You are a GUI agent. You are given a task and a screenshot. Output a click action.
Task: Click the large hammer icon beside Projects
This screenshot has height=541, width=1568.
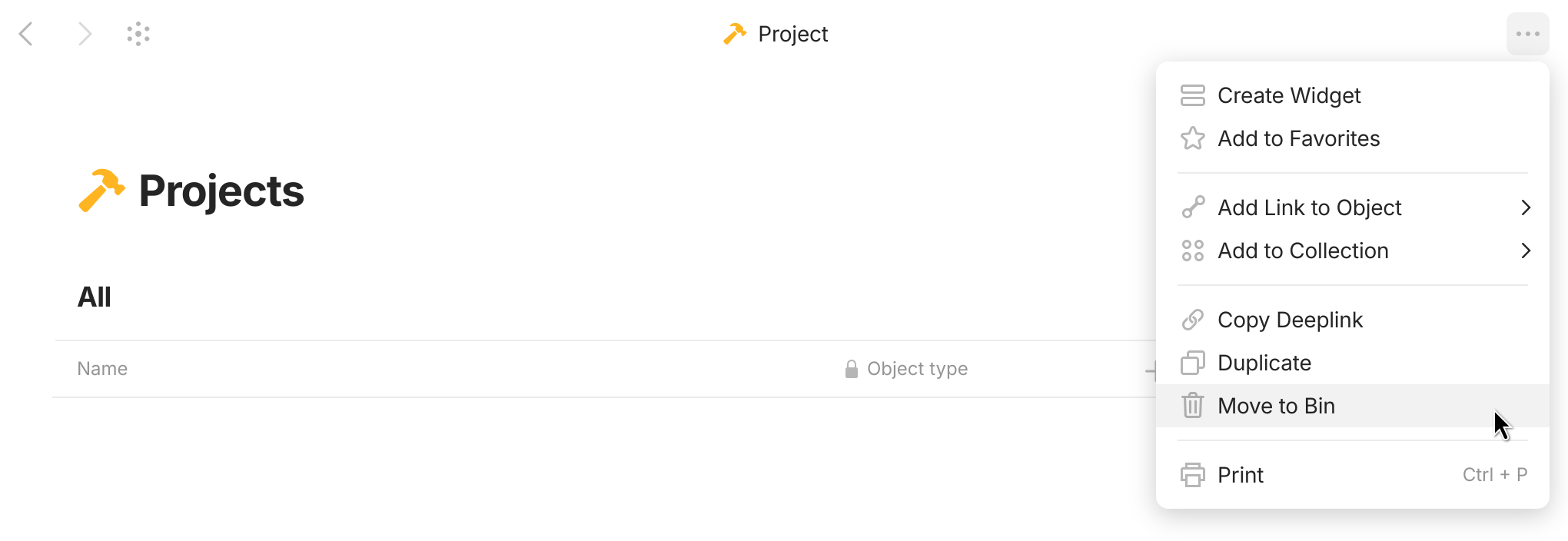[x=101, y=190]
